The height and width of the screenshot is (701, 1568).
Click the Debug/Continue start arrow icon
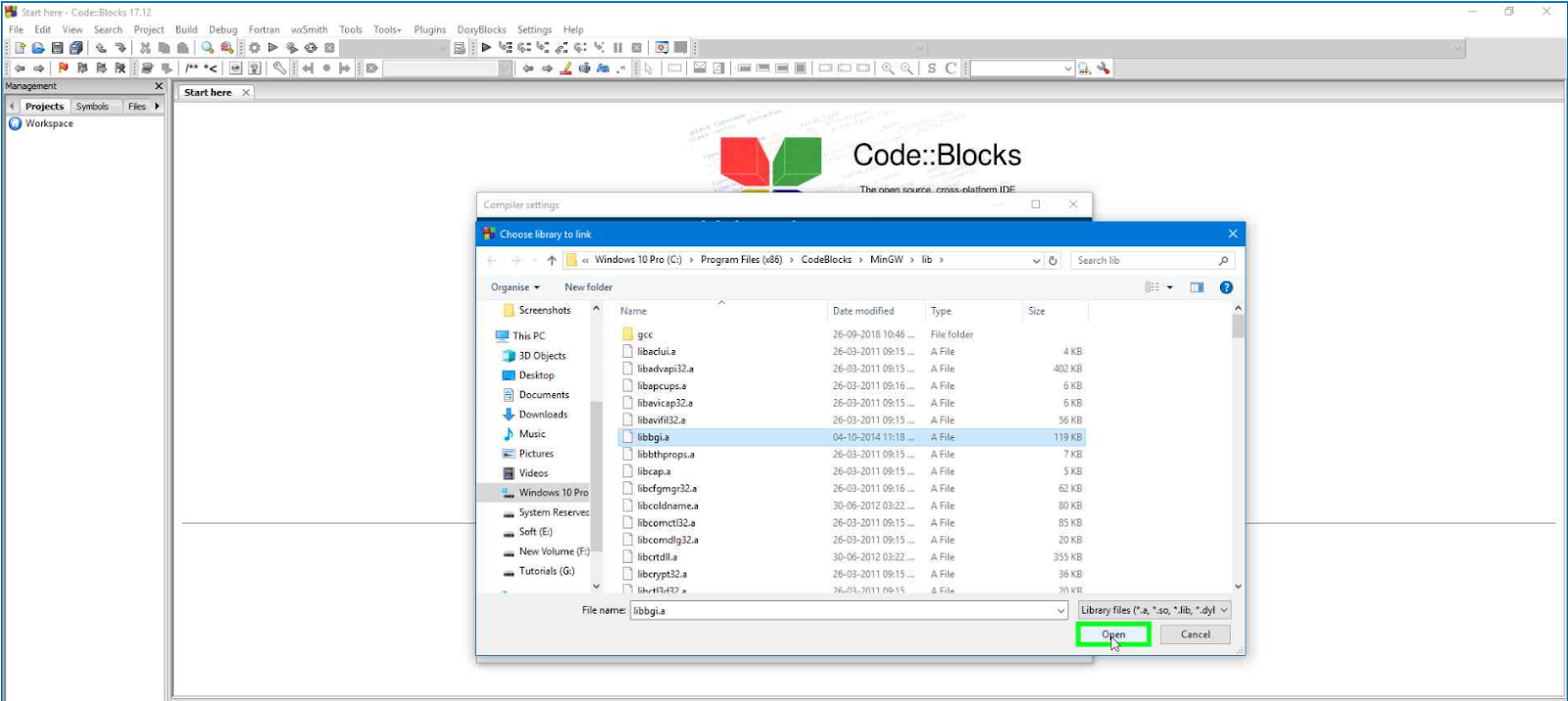pos(486,47)
